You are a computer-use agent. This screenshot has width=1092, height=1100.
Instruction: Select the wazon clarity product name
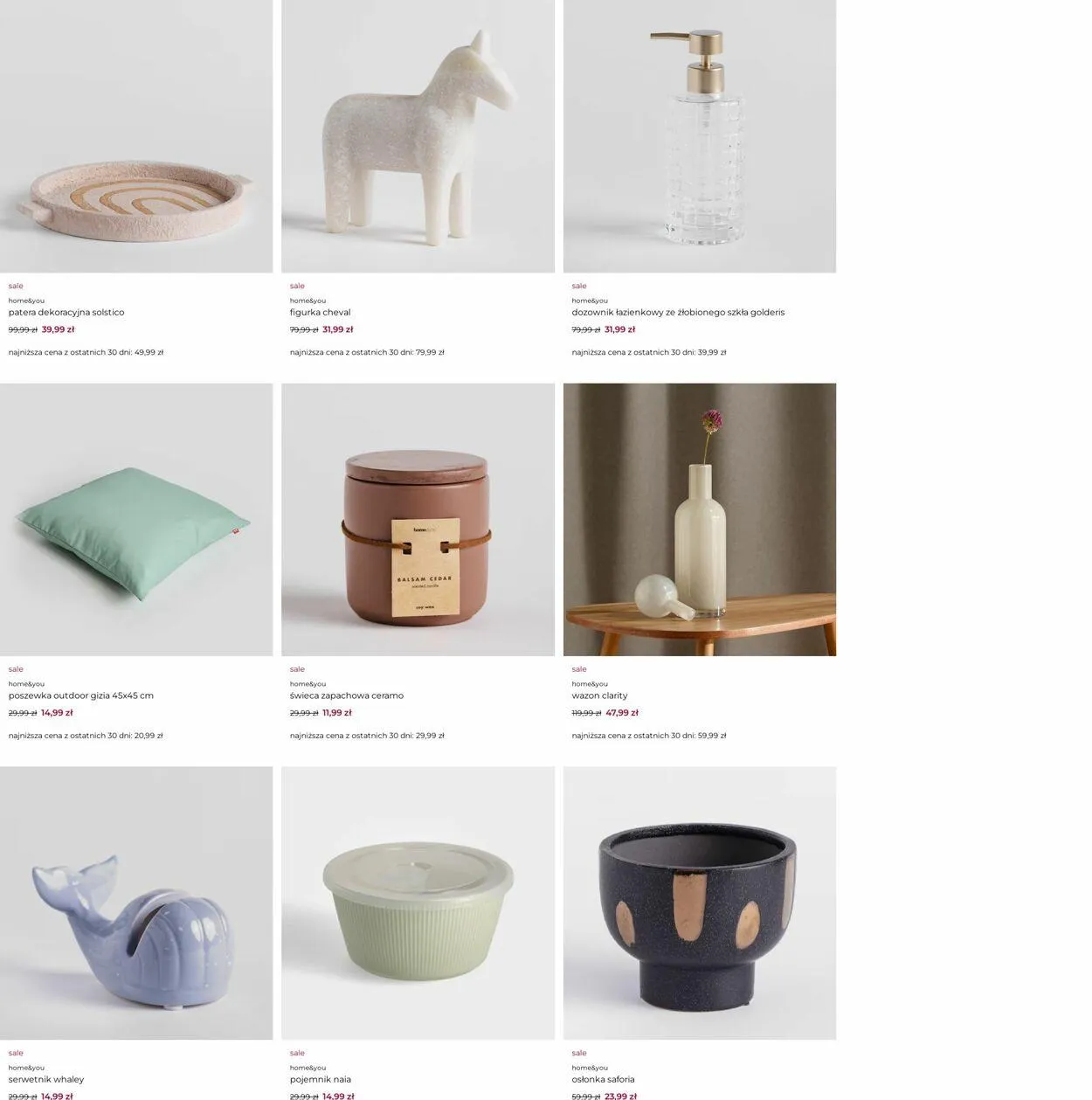599,695
